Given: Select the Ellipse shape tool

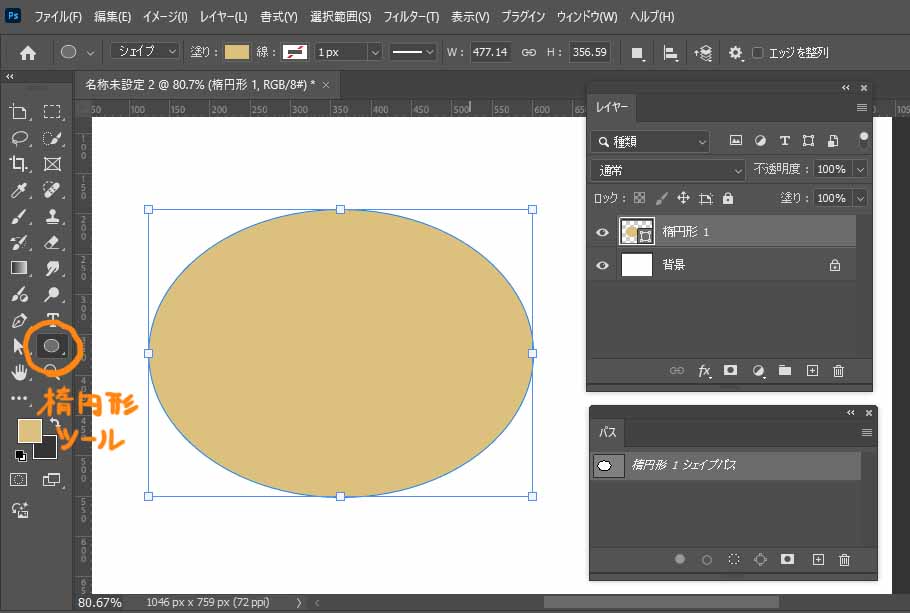Looking at the screenshot, I should 52,345.
